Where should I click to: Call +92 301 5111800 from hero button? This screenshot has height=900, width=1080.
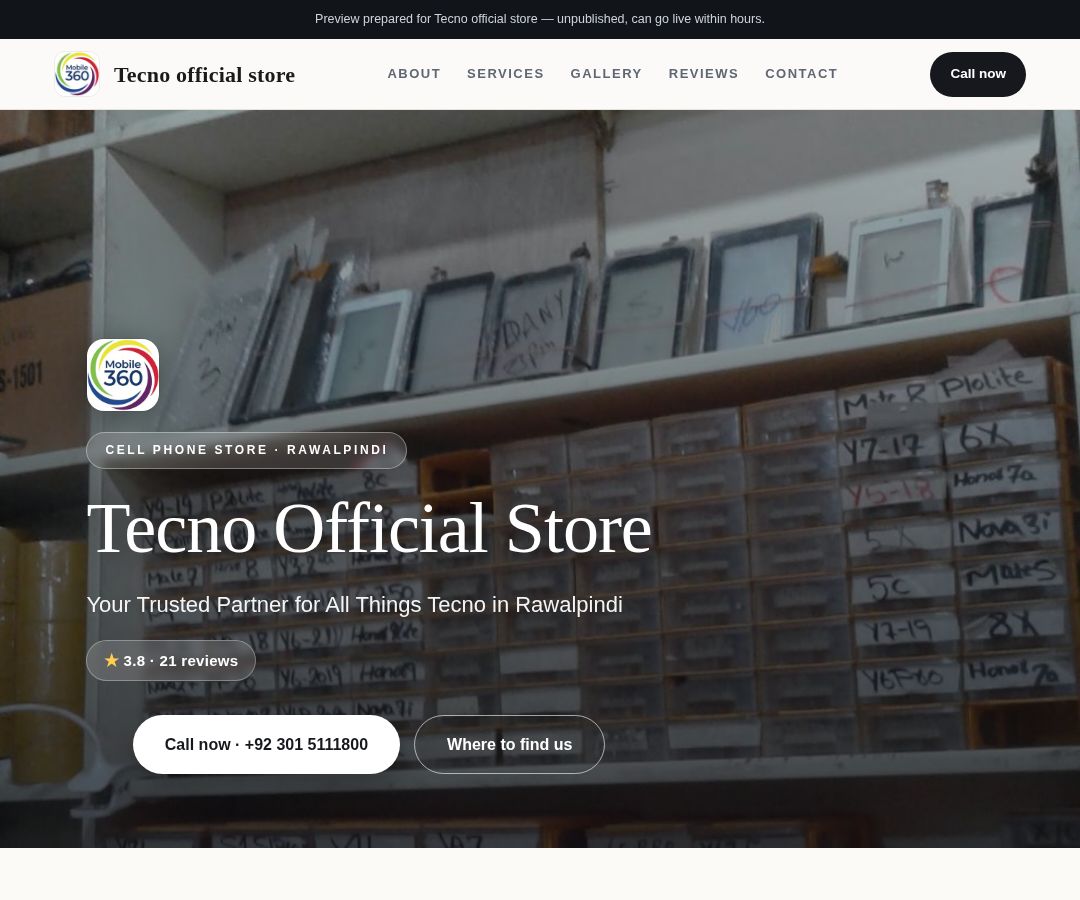pyautogui.click(x=266, y=744)
